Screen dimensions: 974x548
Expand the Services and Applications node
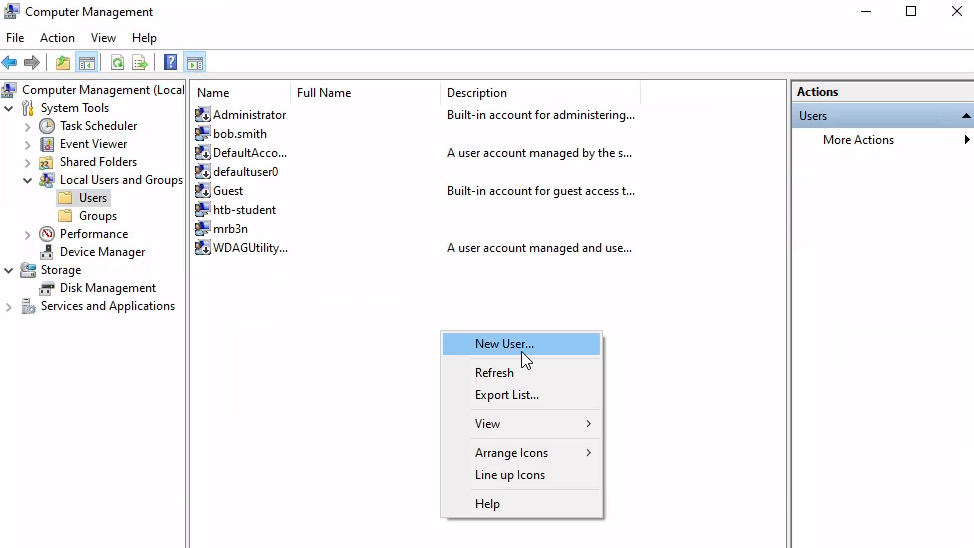tap(9, 306)
